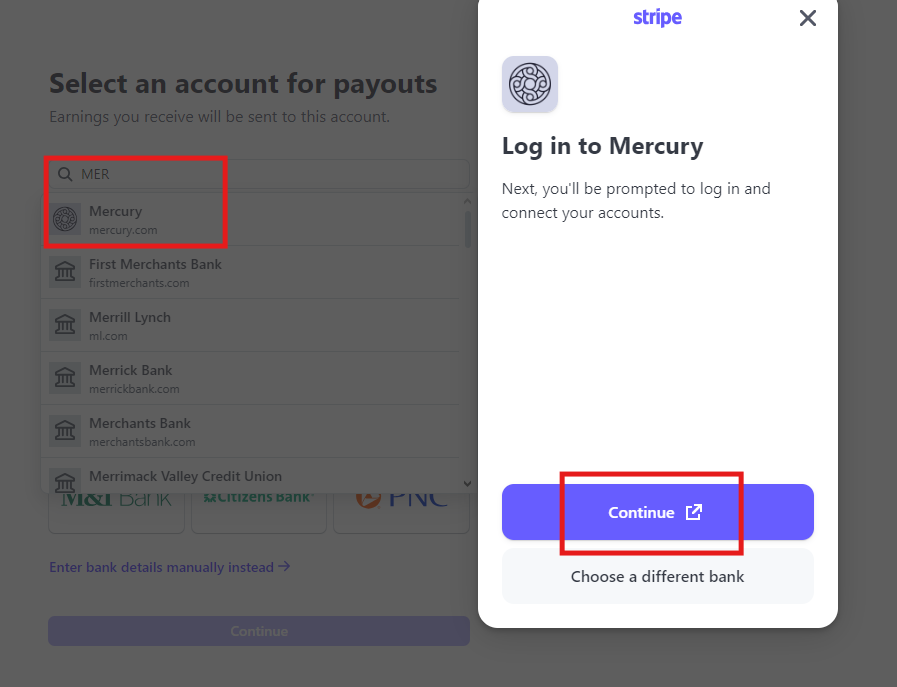The width and height of the screenshot is (897, 687).
Task: Choose the PNC bank tile
Action: pos(401,511)
